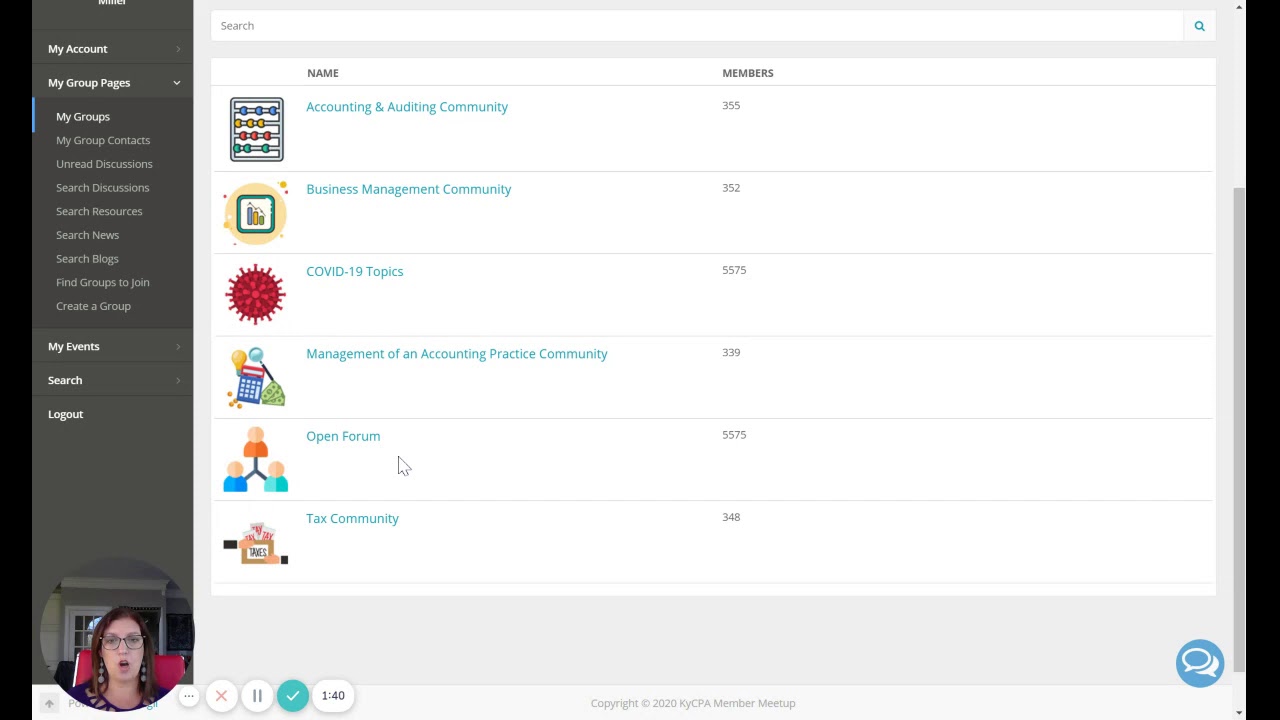Screen dimensions: 1280x720
Task: Select My Groups in the sidebar
Action: (83, 117)
